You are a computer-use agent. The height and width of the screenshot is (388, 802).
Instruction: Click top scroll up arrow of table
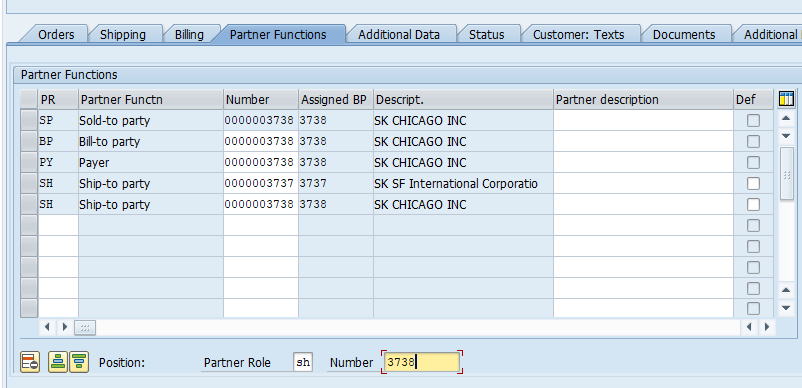coord(786,119)
